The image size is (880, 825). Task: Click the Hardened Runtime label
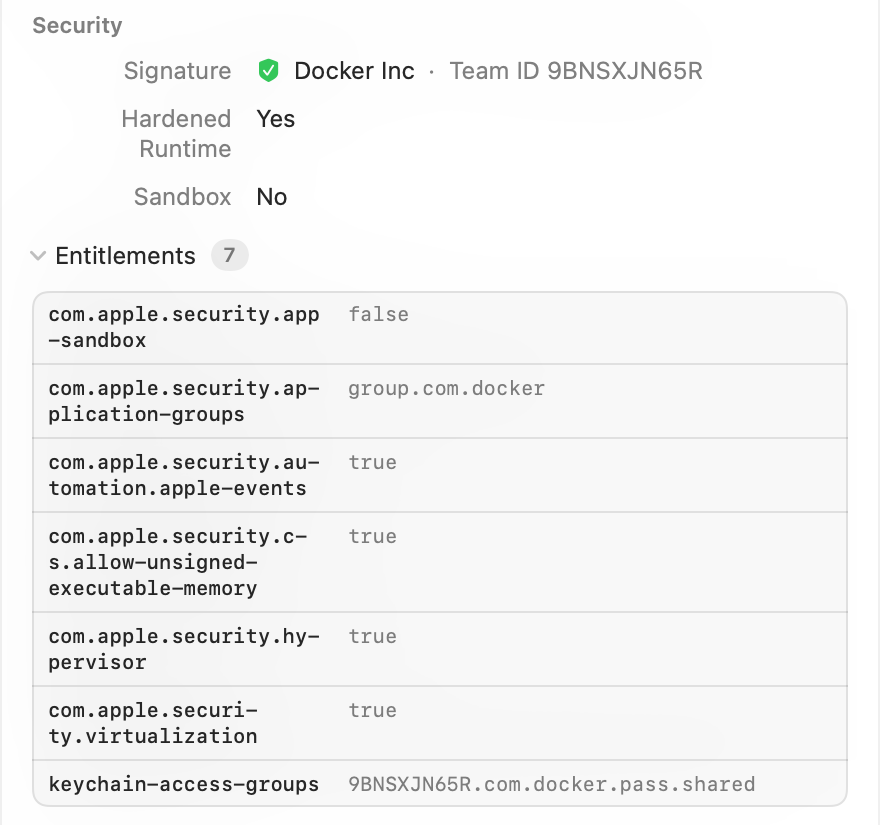tap(176, 134)
